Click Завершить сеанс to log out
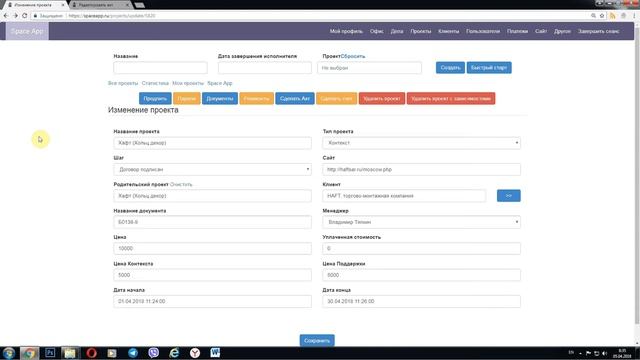Screen dimensions: 640x360 (x=598, y=31)
